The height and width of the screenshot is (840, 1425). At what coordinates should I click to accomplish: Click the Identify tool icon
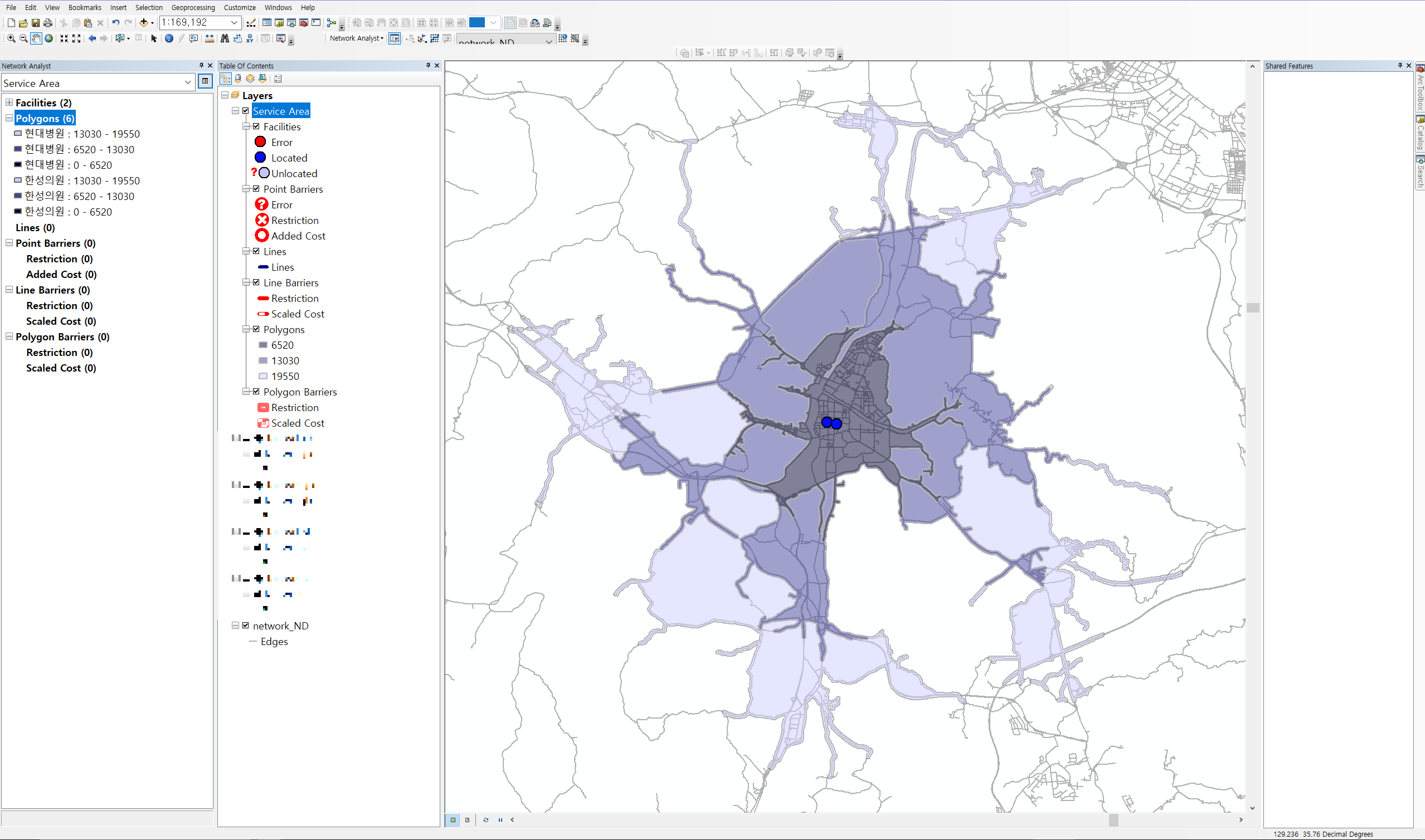(169, 38)
